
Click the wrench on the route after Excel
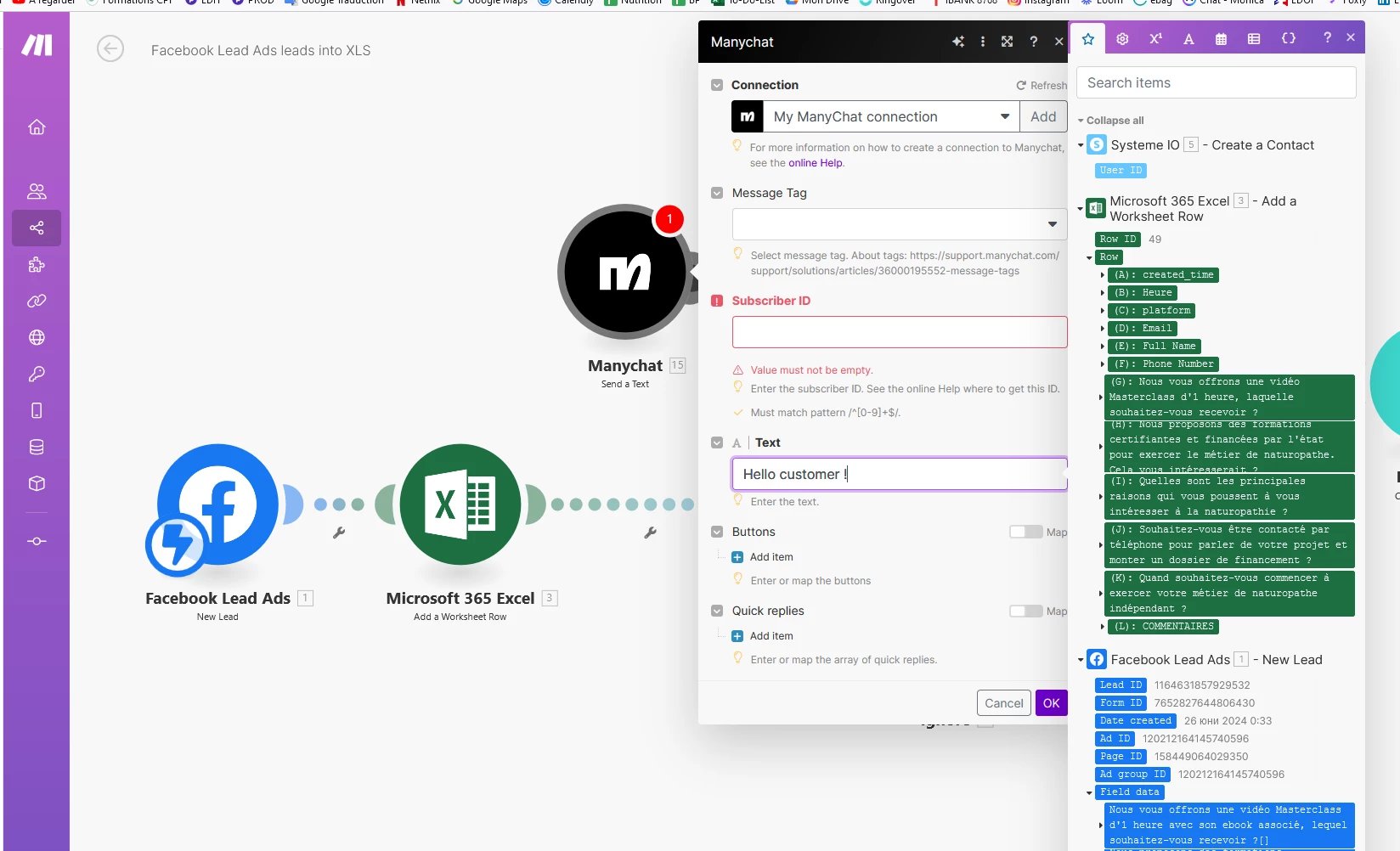pos(651,533)
